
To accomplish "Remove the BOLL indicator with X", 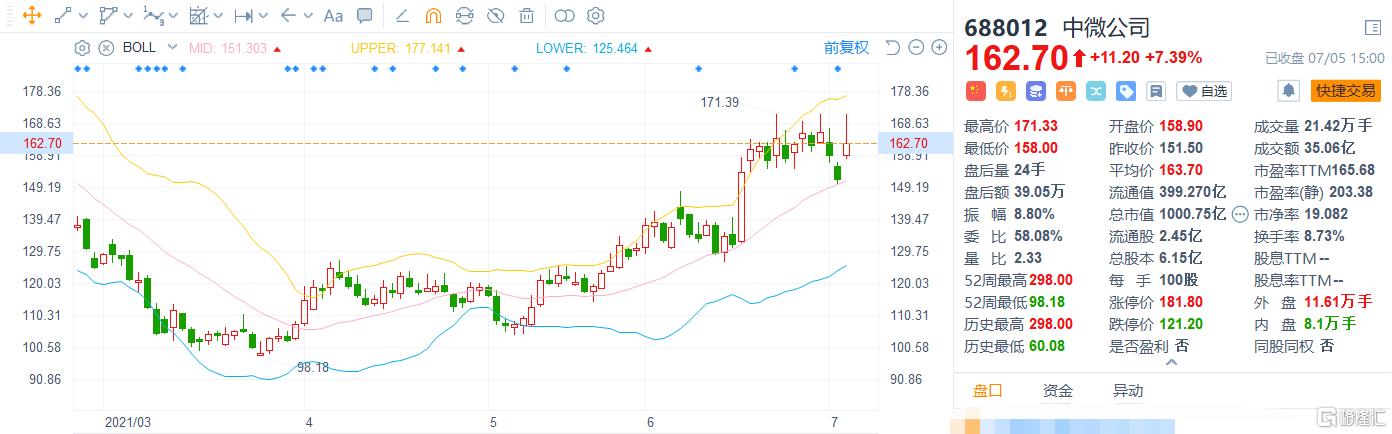I will coord(107,47).
